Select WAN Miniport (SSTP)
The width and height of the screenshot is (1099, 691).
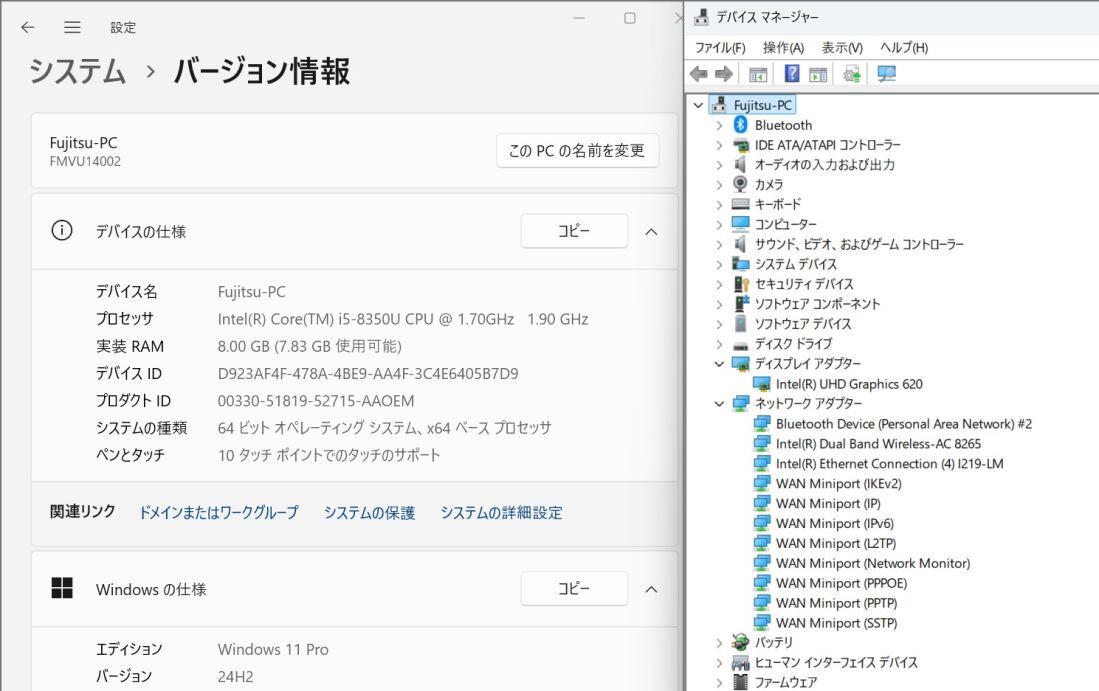point(836,623)
